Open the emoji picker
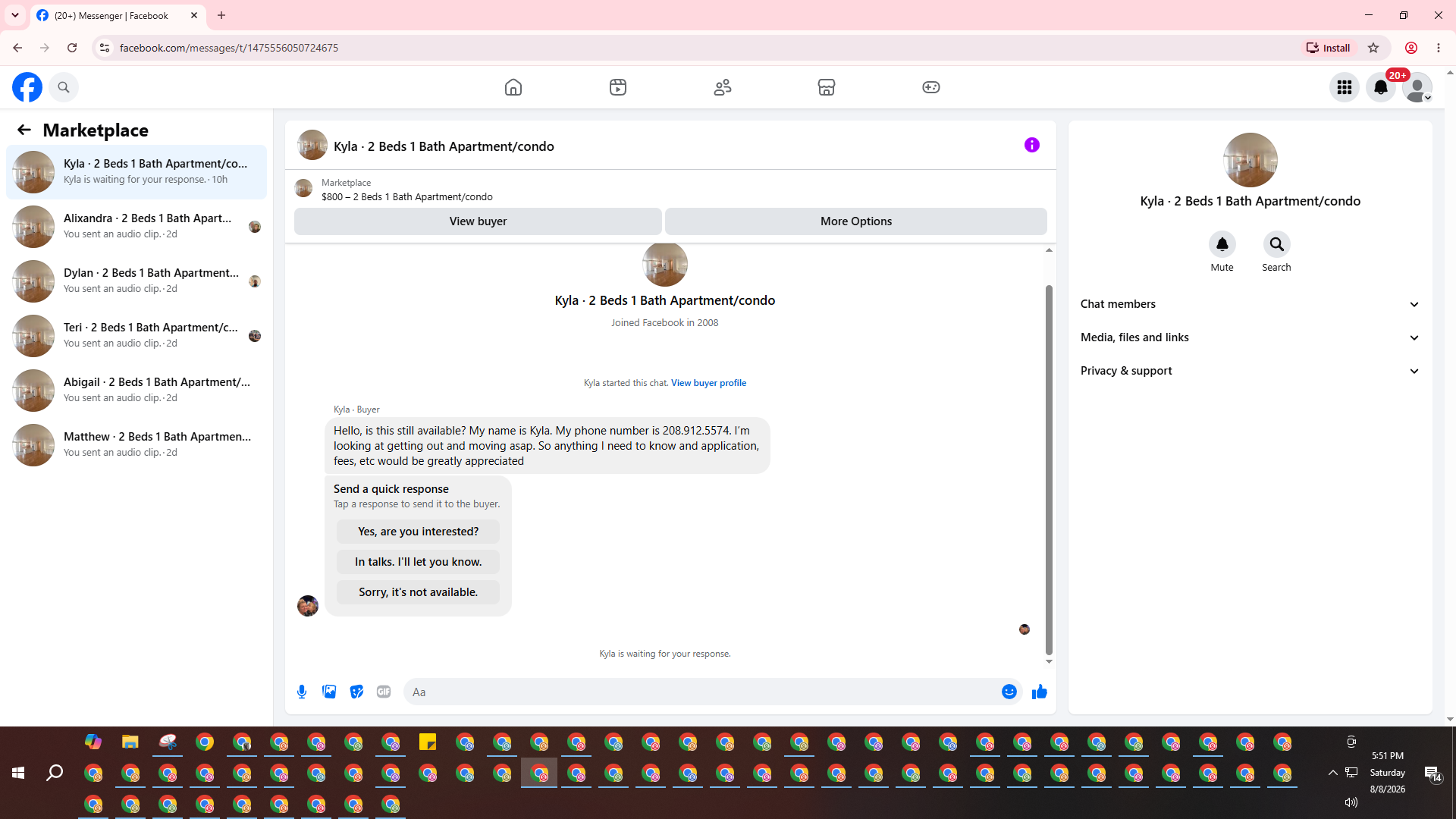This screenshot has height=819, width=1456. pos(1009,692)
